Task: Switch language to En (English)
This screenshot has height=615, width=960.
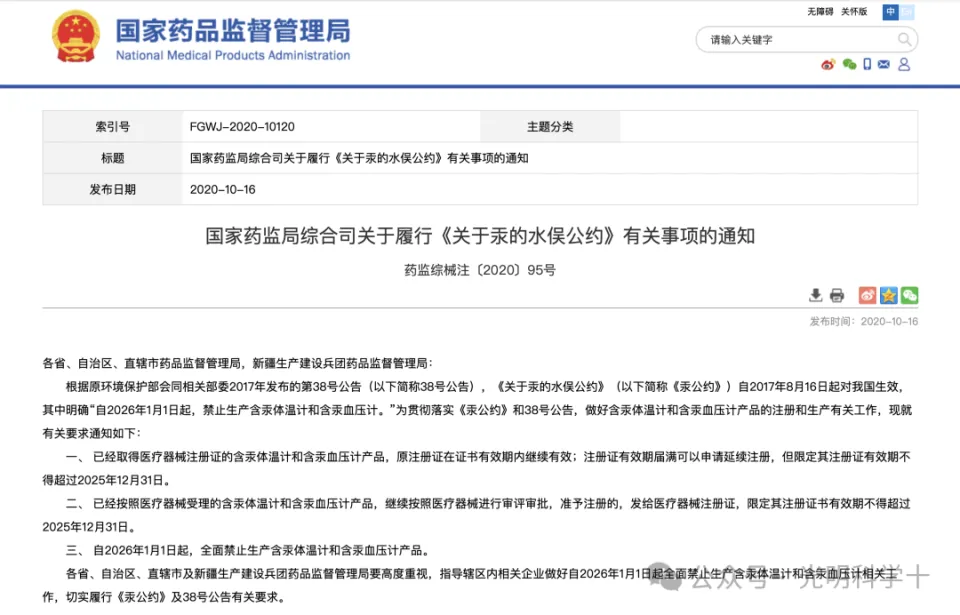Action: 905,12
